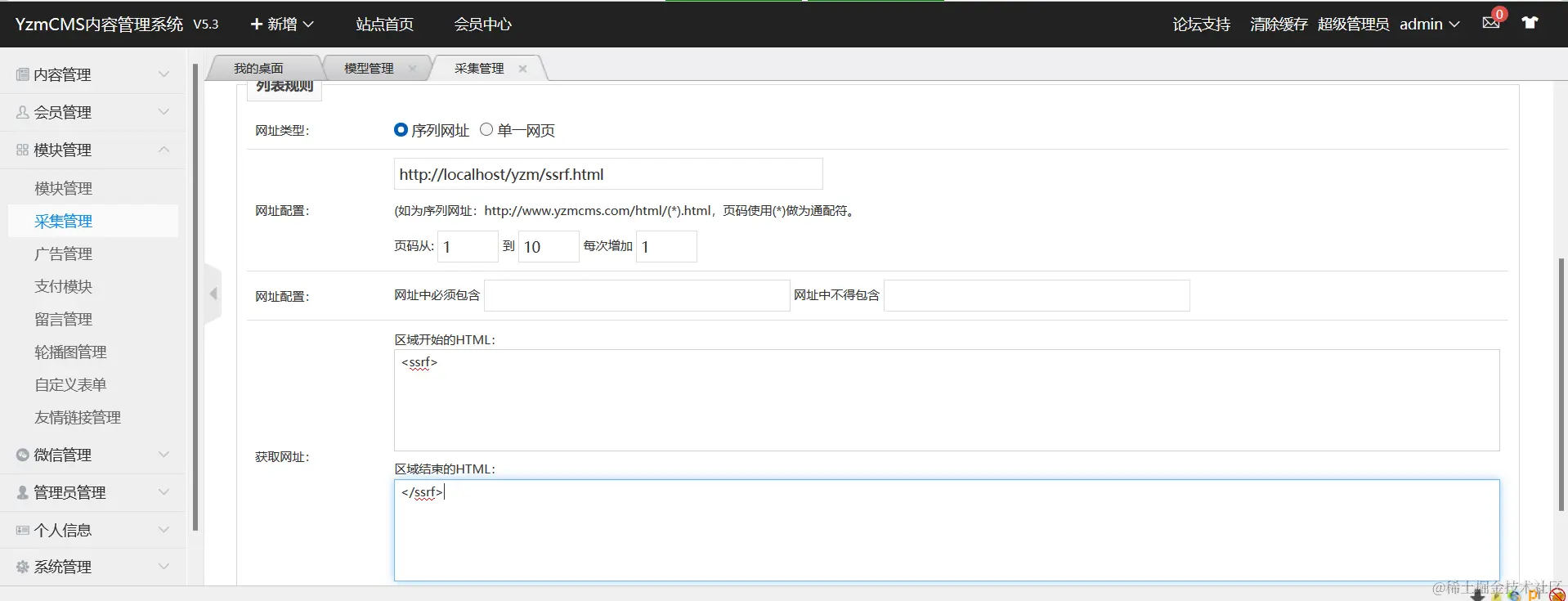Expand 系统管理 menu chevron
The image size is (1568, 601).
click(x=164, y=567)
